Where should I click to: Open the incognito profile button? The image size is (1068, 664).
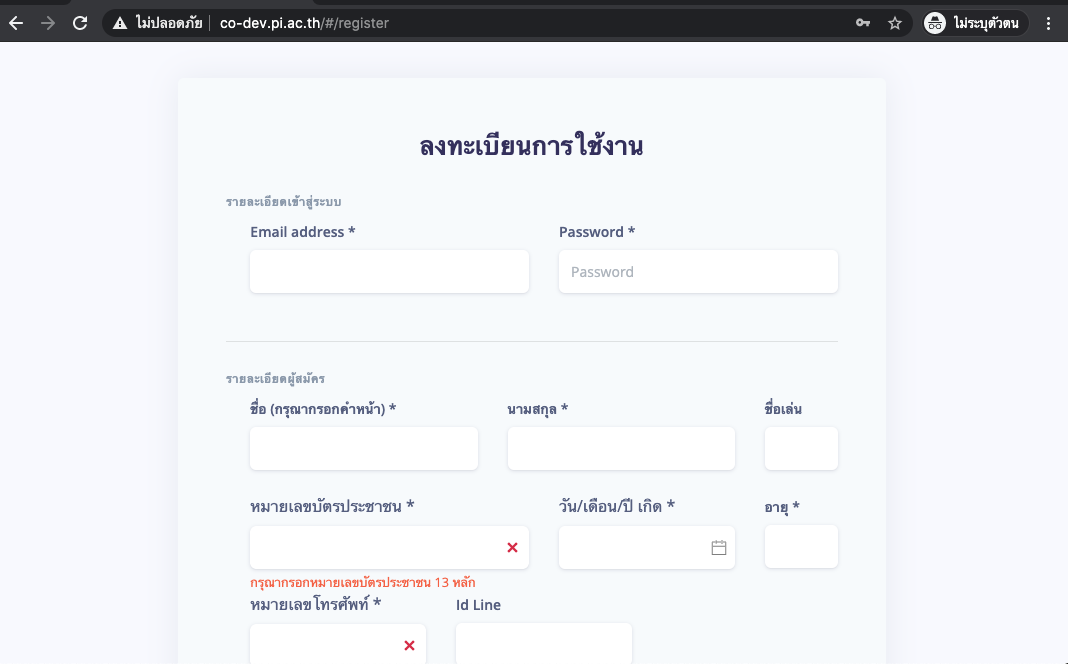coord(971,23)
